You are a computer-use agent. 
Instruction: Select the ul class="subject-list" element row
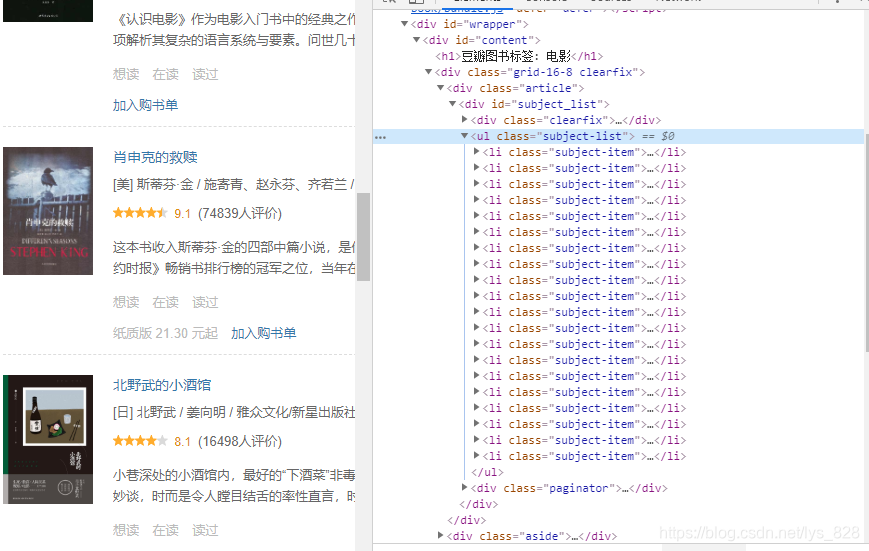click(x=618, y=136)
